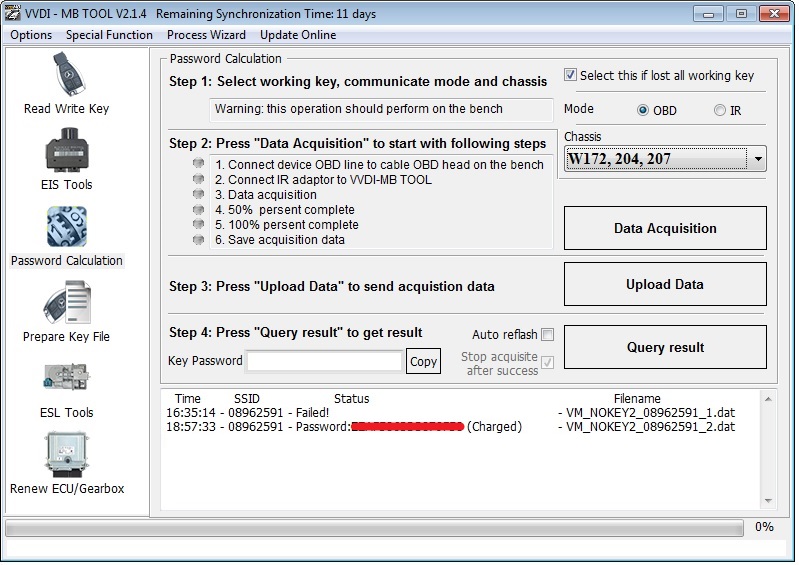
Task: Copy the key password
Action: 423,361
